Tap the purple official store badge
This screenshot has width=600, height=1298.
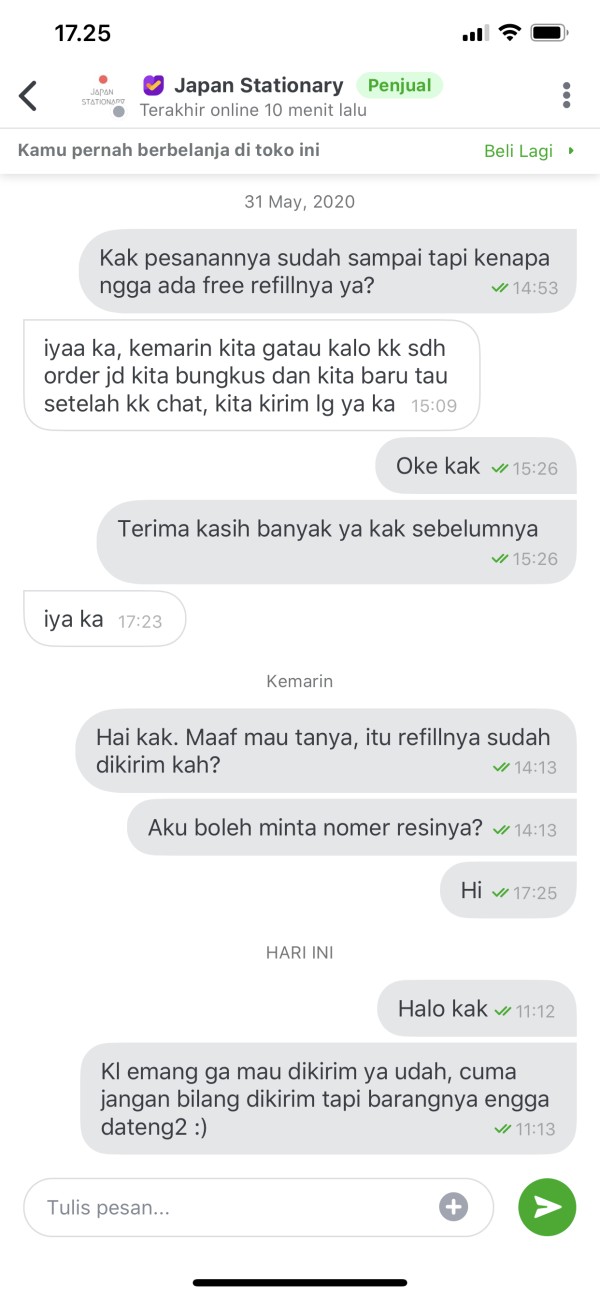click(153, 85)
